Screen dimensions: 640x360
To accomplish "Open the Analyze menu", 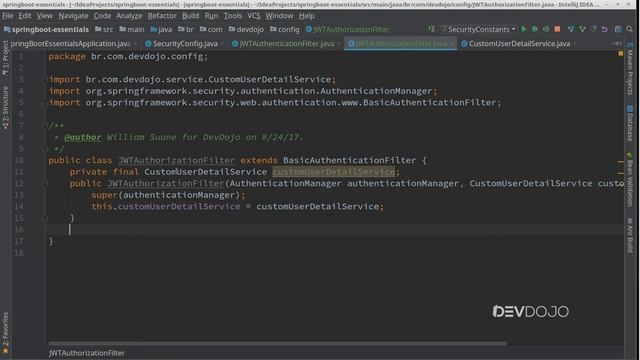I will 129,16.
